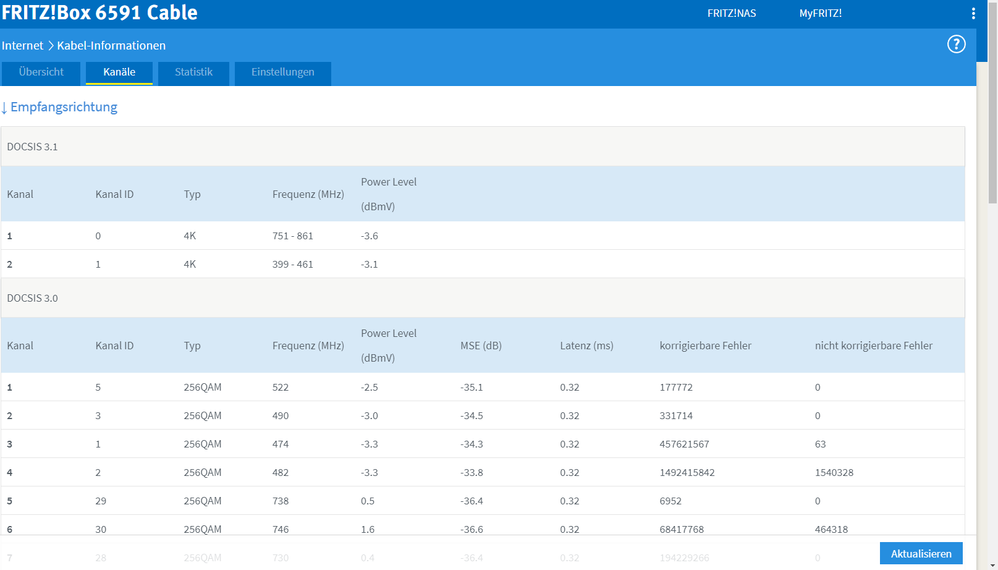Select the DOCSIS 3.0 row with frequency 482

point(280,473)
